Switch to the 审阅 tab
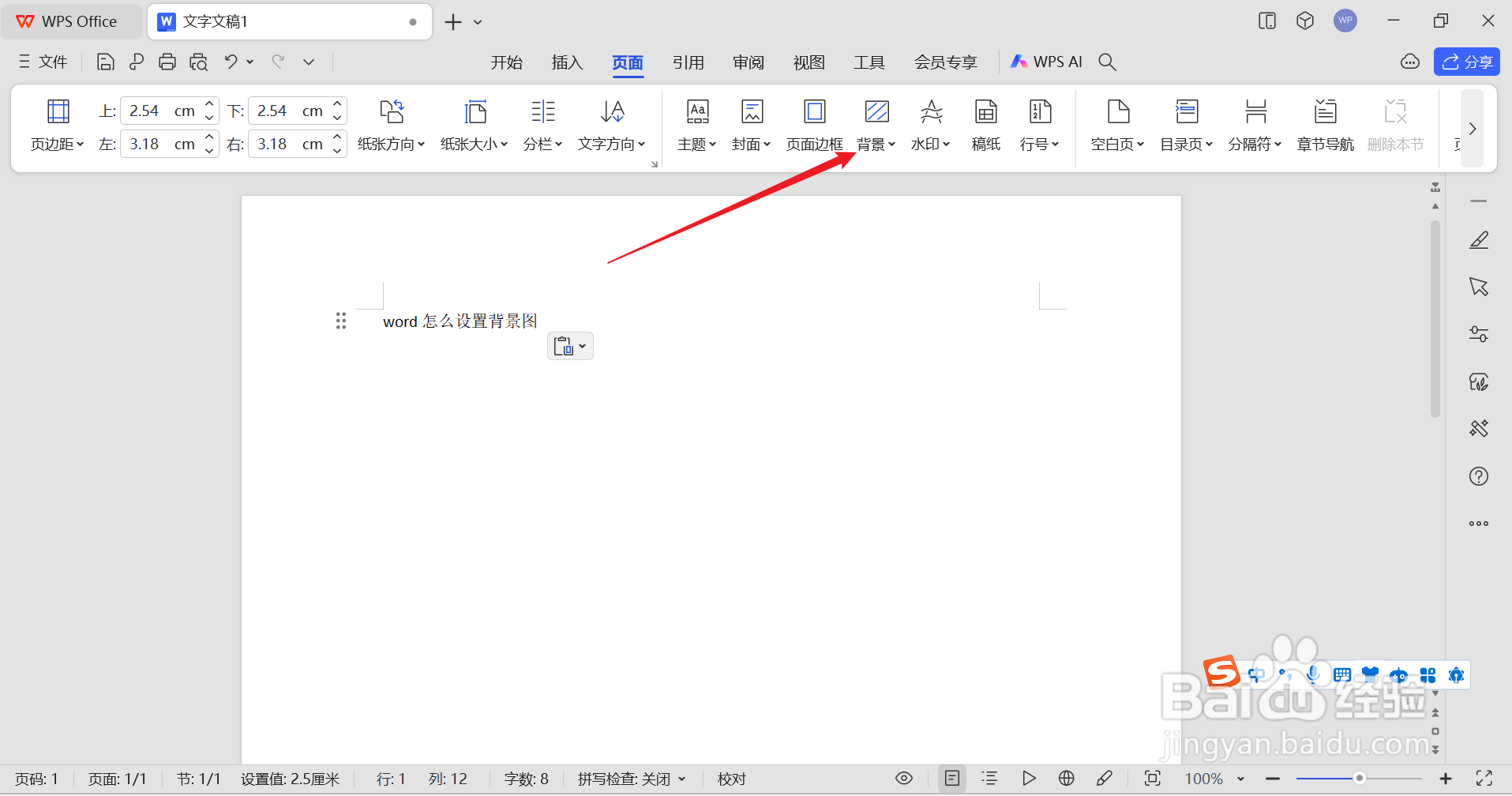The width and height of the screenshot is (1512, 796). [x=748, y=62]
